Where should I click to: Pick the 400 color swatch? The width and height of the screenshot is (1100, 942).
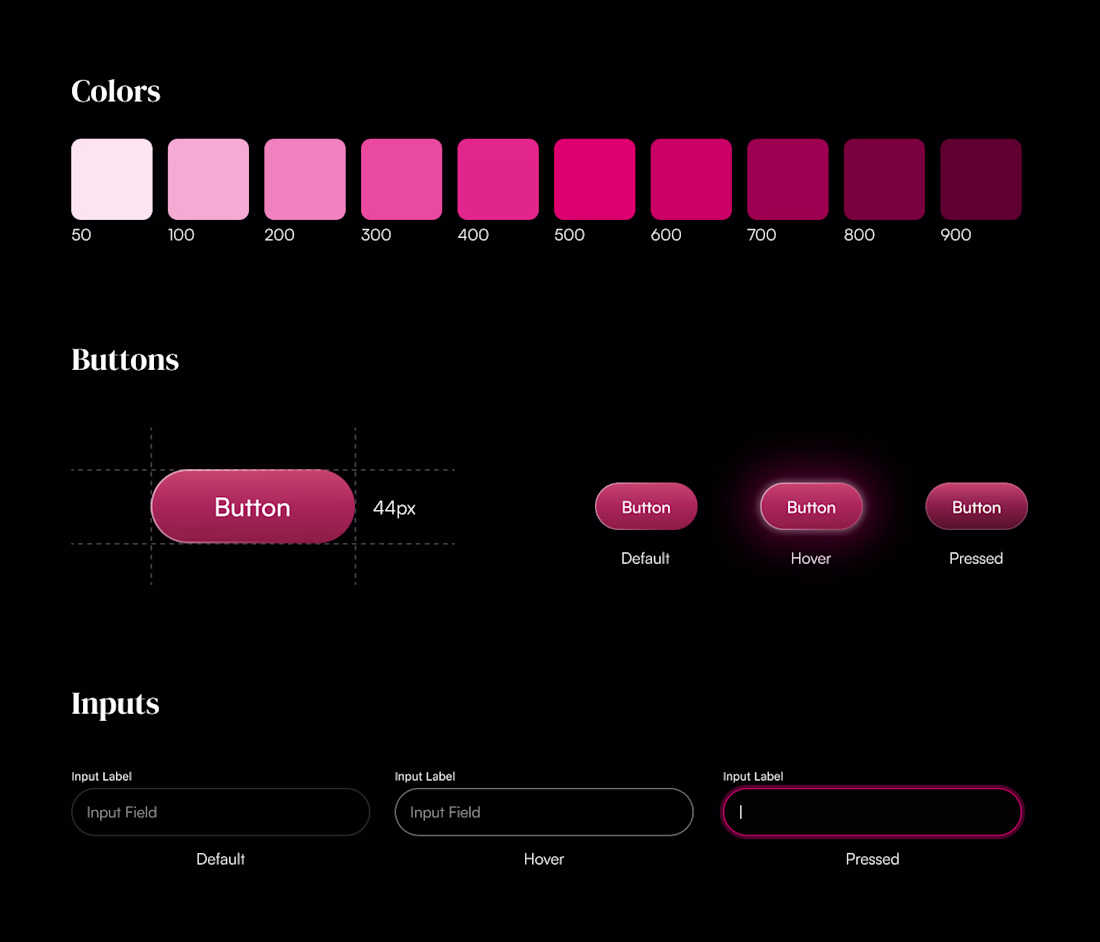pos(498,179)
